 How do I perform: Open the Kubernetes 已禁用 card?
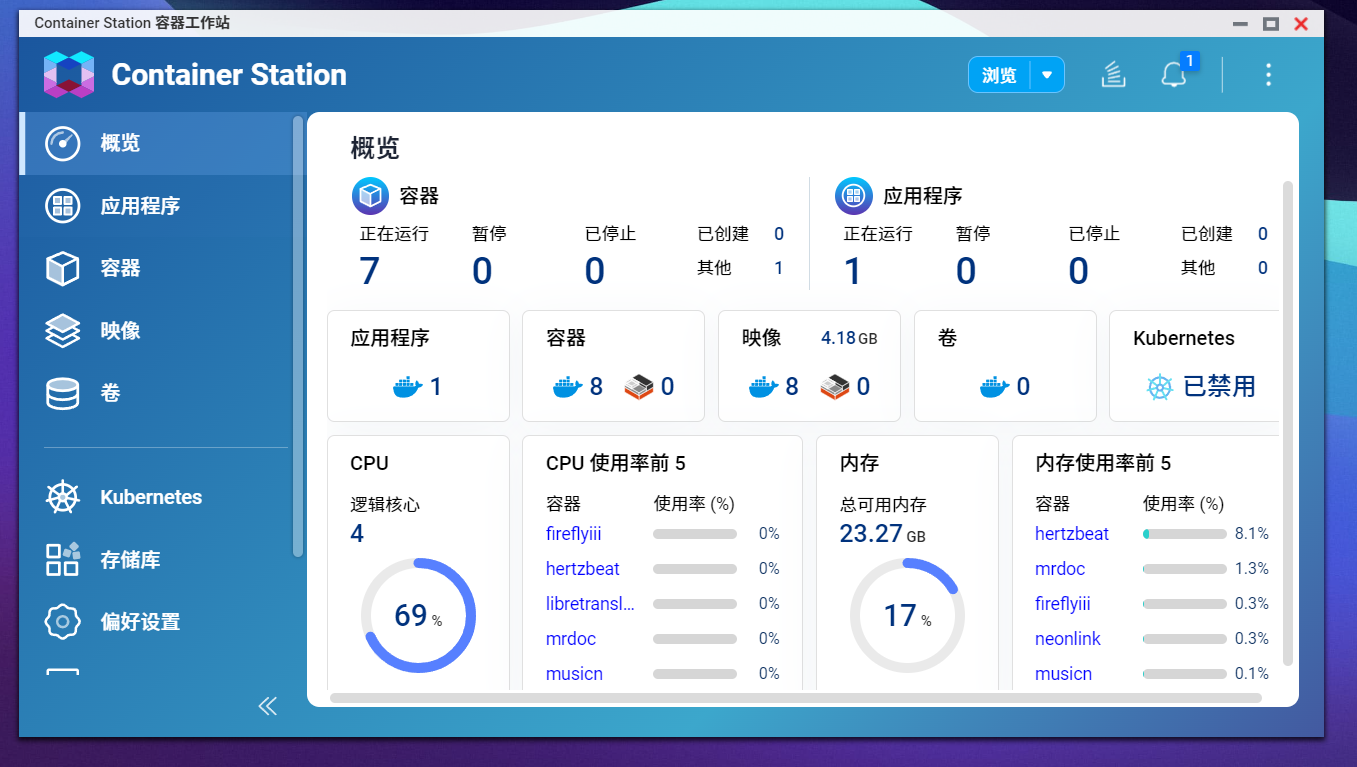point(1194,366)
